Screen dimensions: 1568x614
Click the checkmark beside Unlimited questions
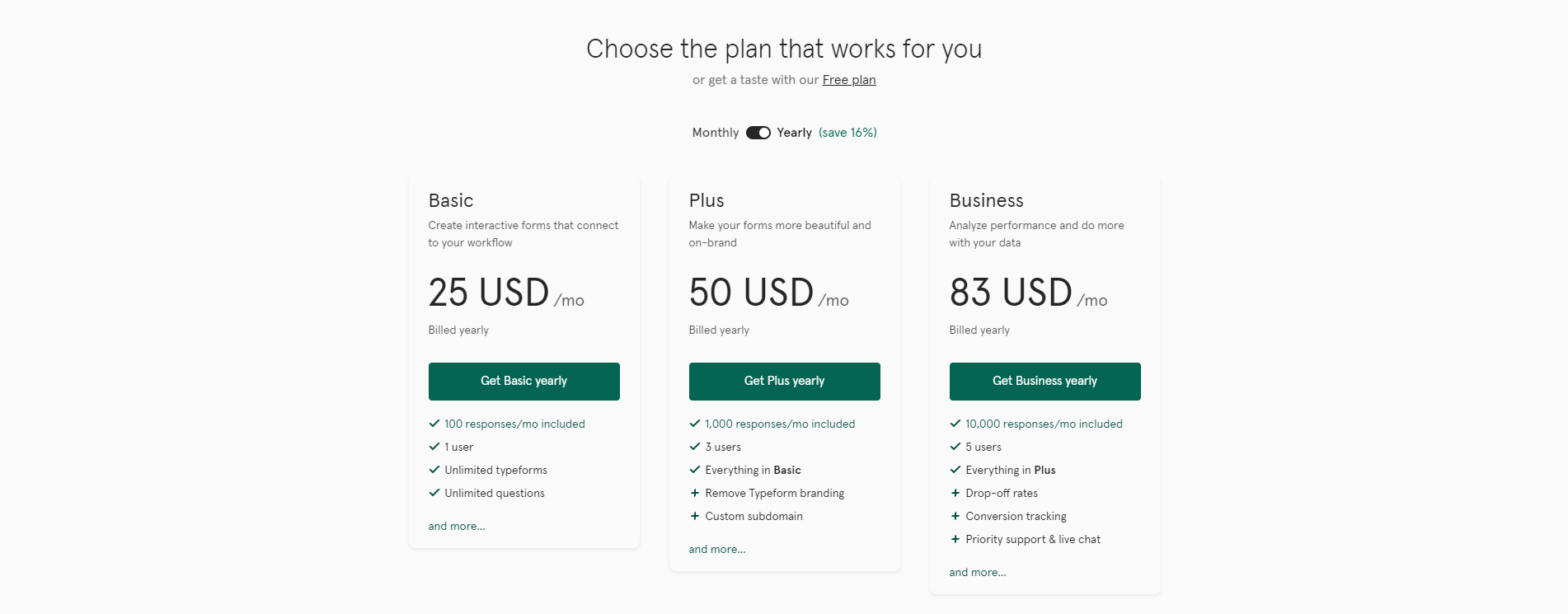coord(434,493)
